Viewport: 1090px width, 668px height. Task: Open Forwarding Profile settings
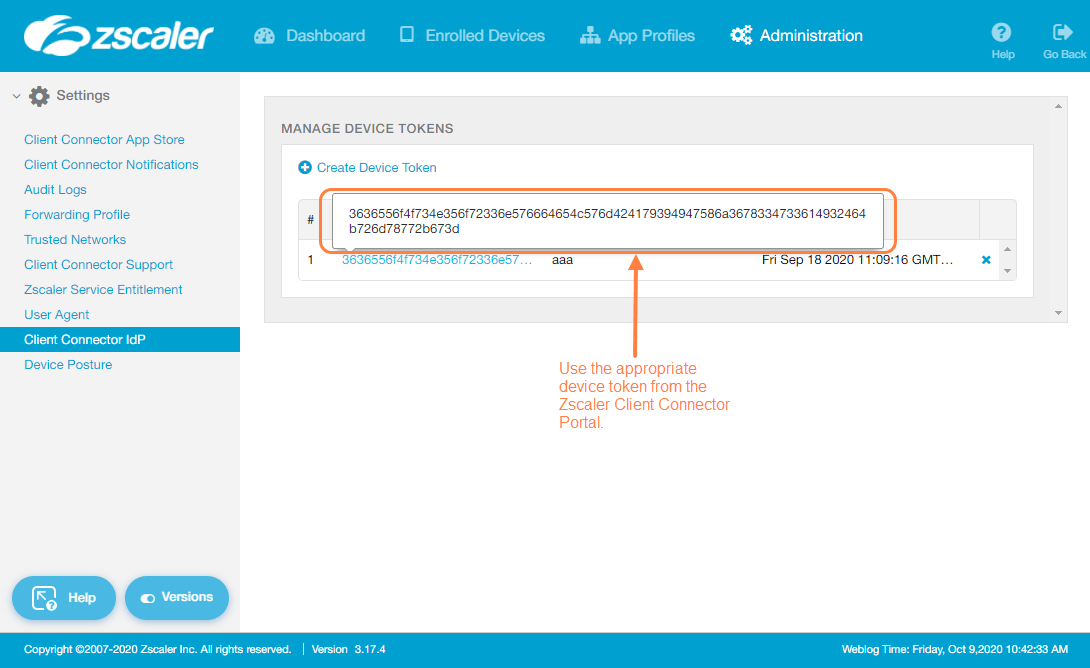pos(77,214)
